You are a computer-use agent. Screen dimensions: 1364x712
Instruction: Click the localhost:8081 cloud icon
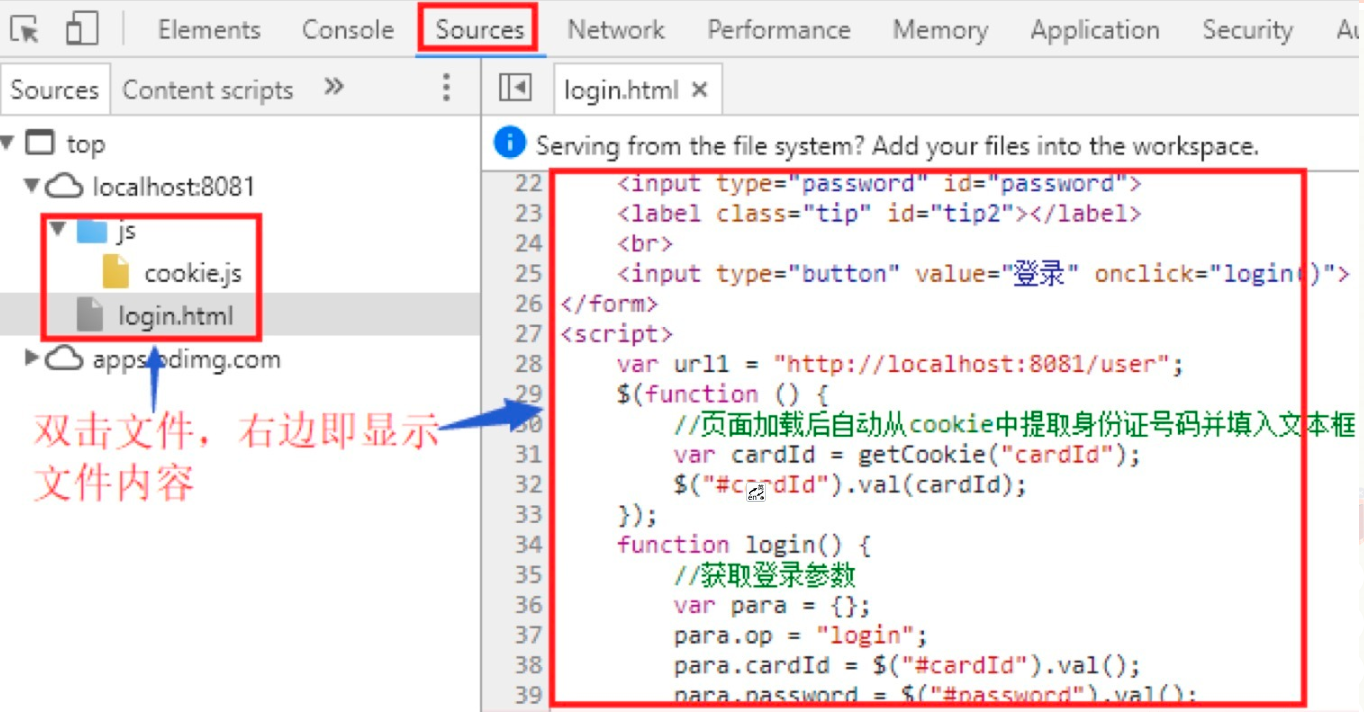[65, 186]
